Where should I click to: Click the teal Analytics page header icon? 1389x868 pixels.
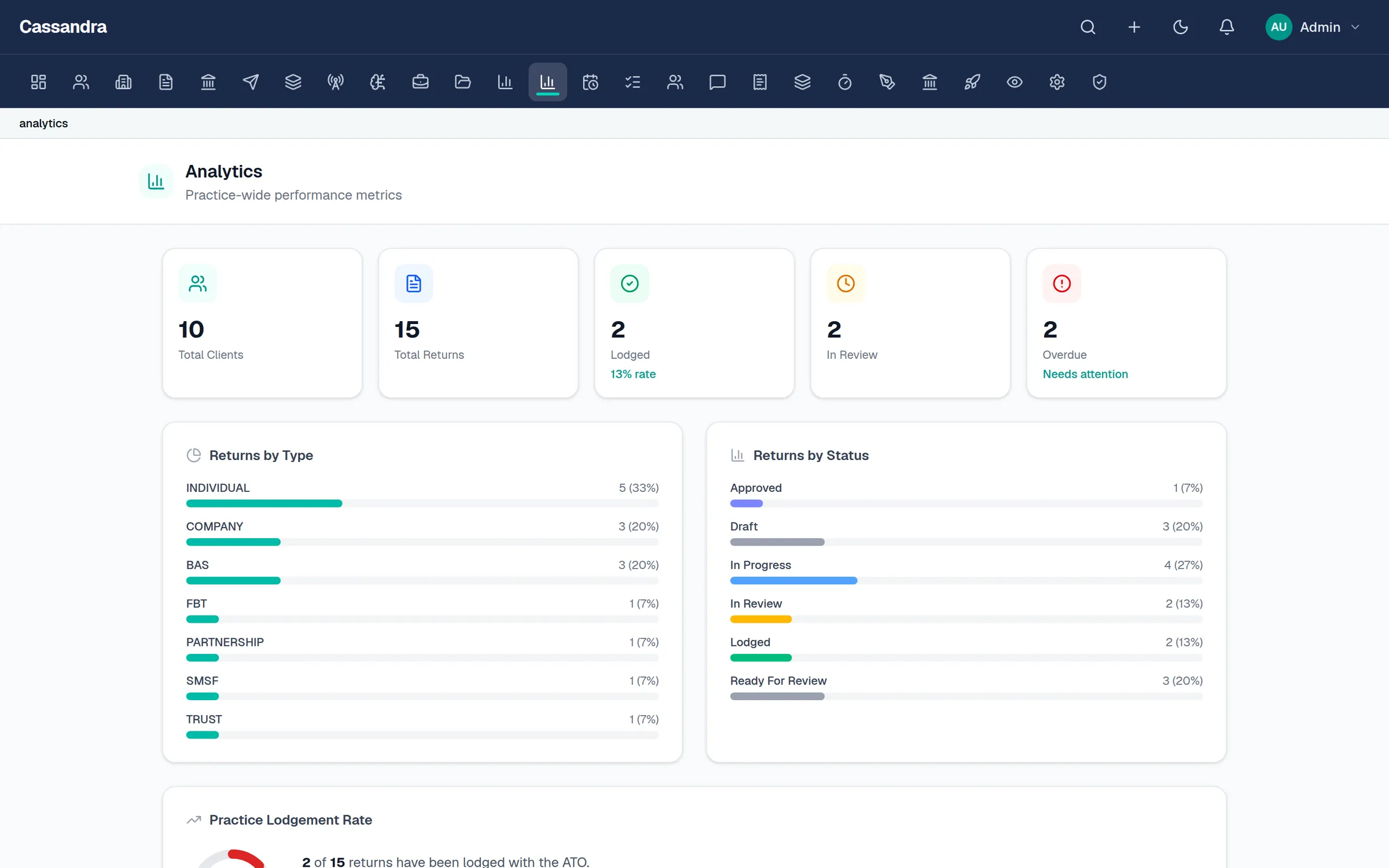(x=156, y=181)
